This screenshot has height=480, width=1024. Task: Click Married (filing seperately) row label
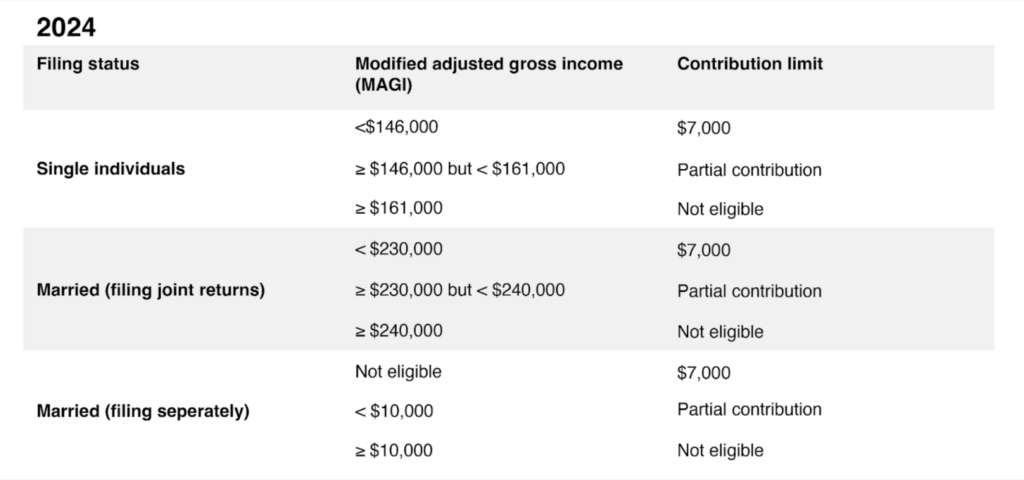pos(143,411)
